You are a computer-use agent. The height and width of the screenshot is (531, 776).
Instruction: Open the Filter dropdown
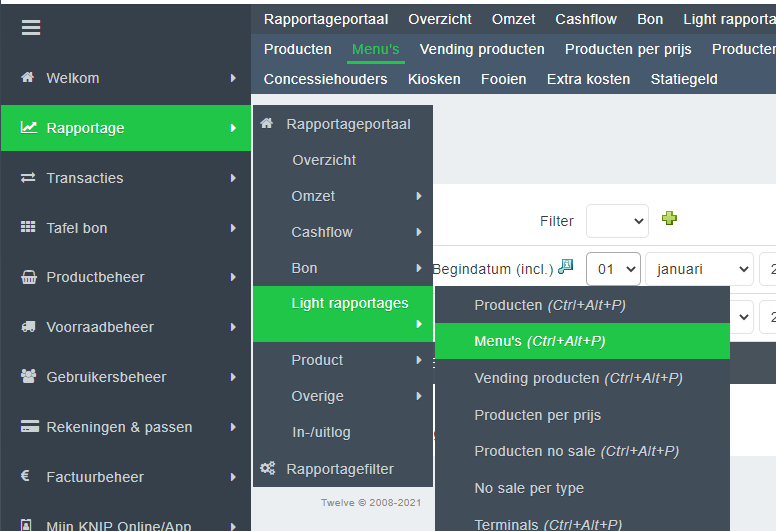click(x=617, y=221)
